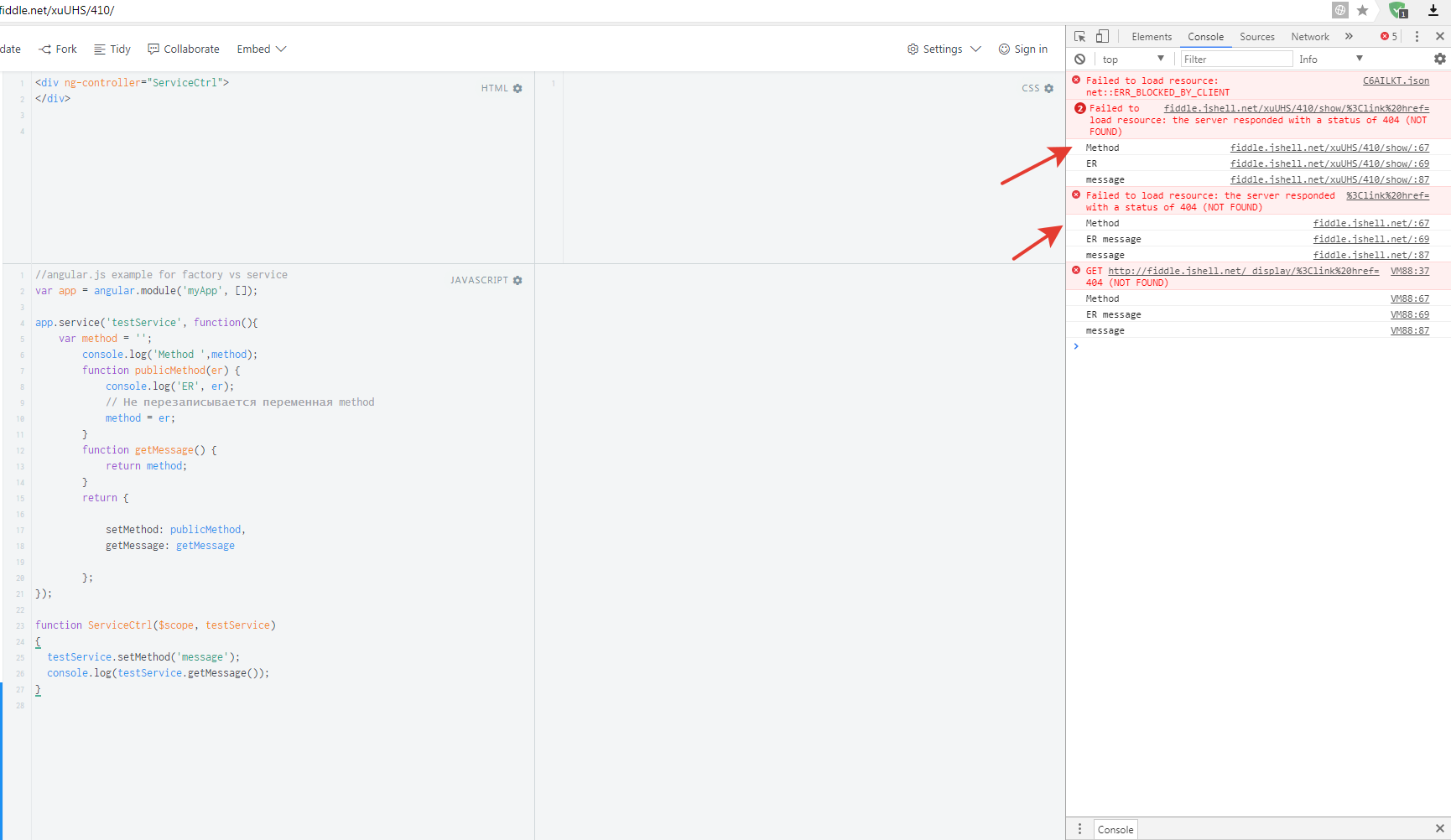Open console settings gear in DevTools
The image size is (1451, 840).
(x=1440, y=59)
